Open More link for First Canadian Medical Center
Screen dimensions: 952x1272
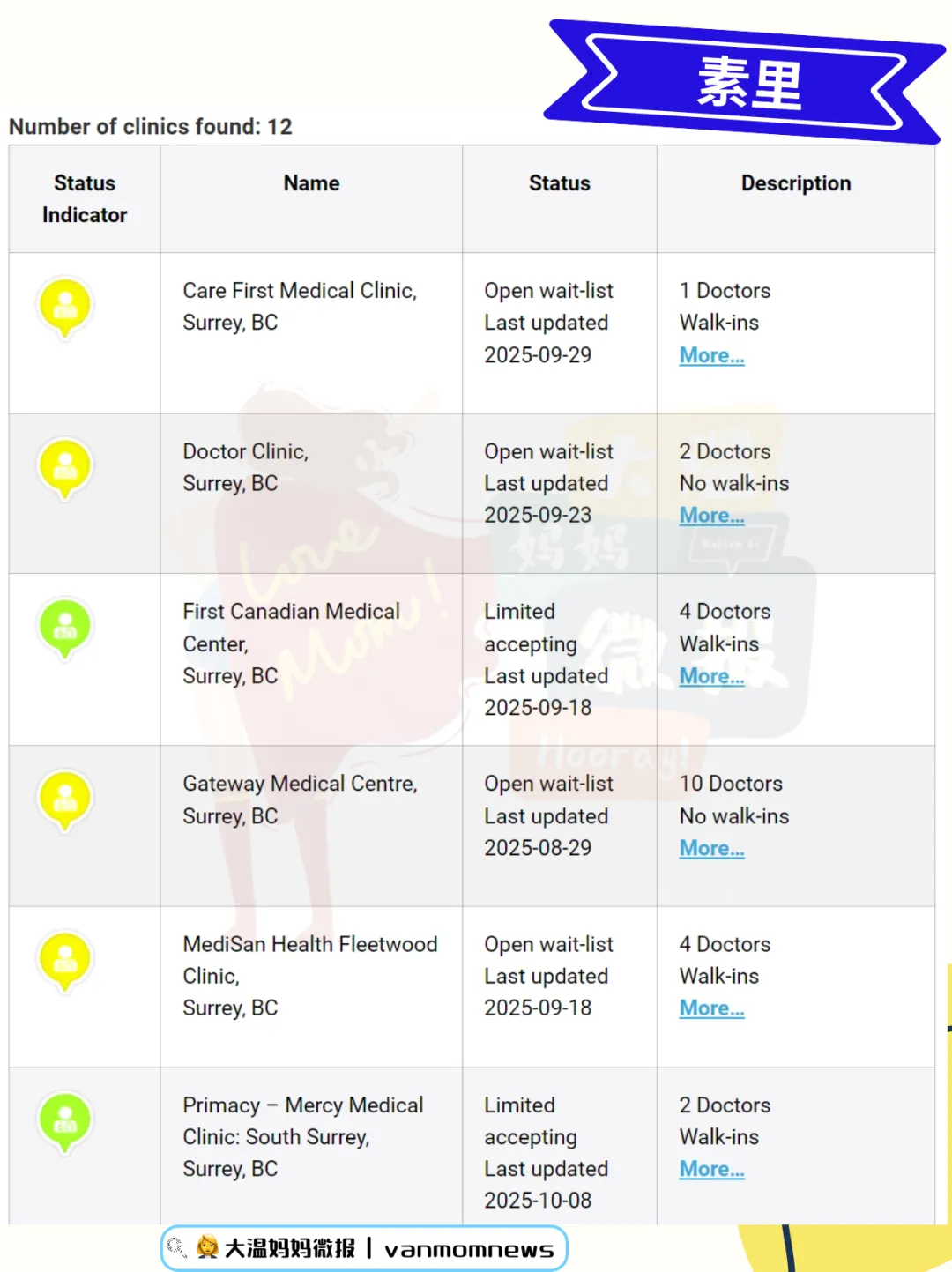pos(711,676)
